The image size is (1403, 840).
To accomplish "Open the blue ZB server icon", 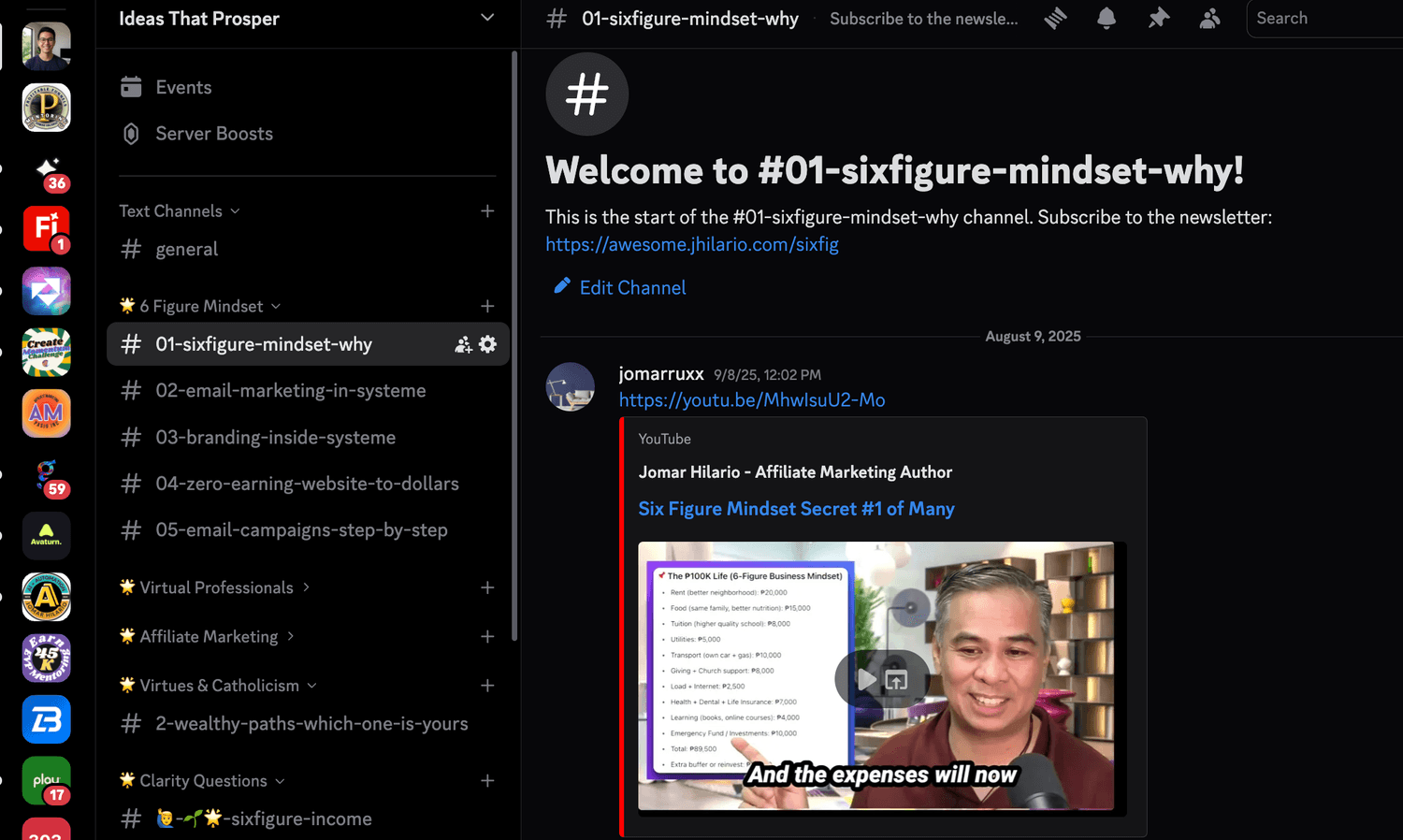I will tap(46, 719).
